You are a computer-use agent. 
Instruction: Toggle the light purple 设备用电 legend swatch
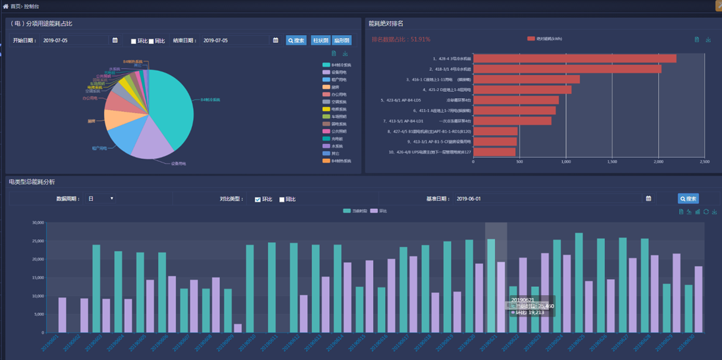(326, 72)
